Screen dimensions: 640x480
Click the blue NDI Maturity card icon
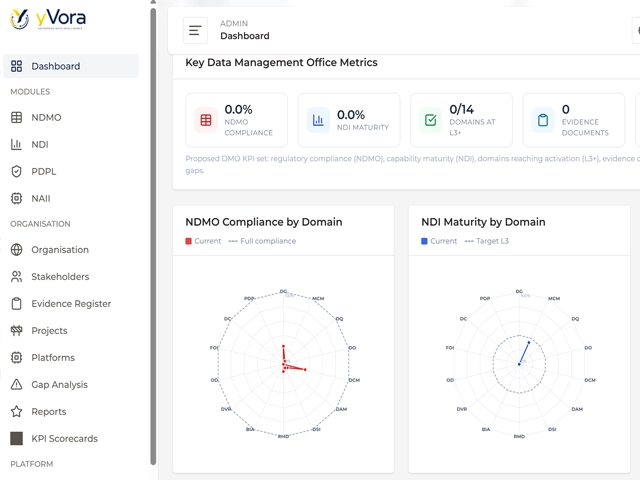point(318,120)
